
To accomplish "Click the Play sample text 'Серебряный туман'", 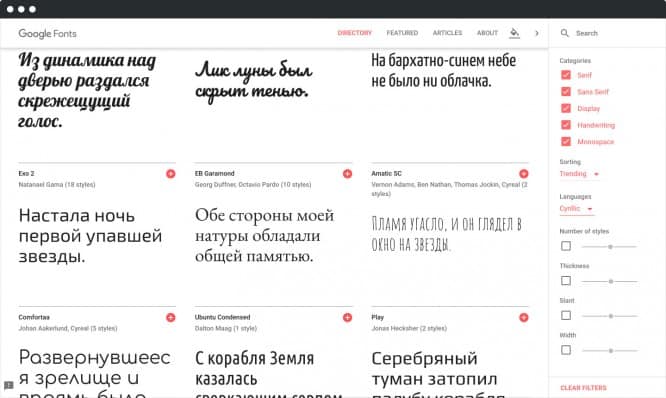I will [434, 369].
